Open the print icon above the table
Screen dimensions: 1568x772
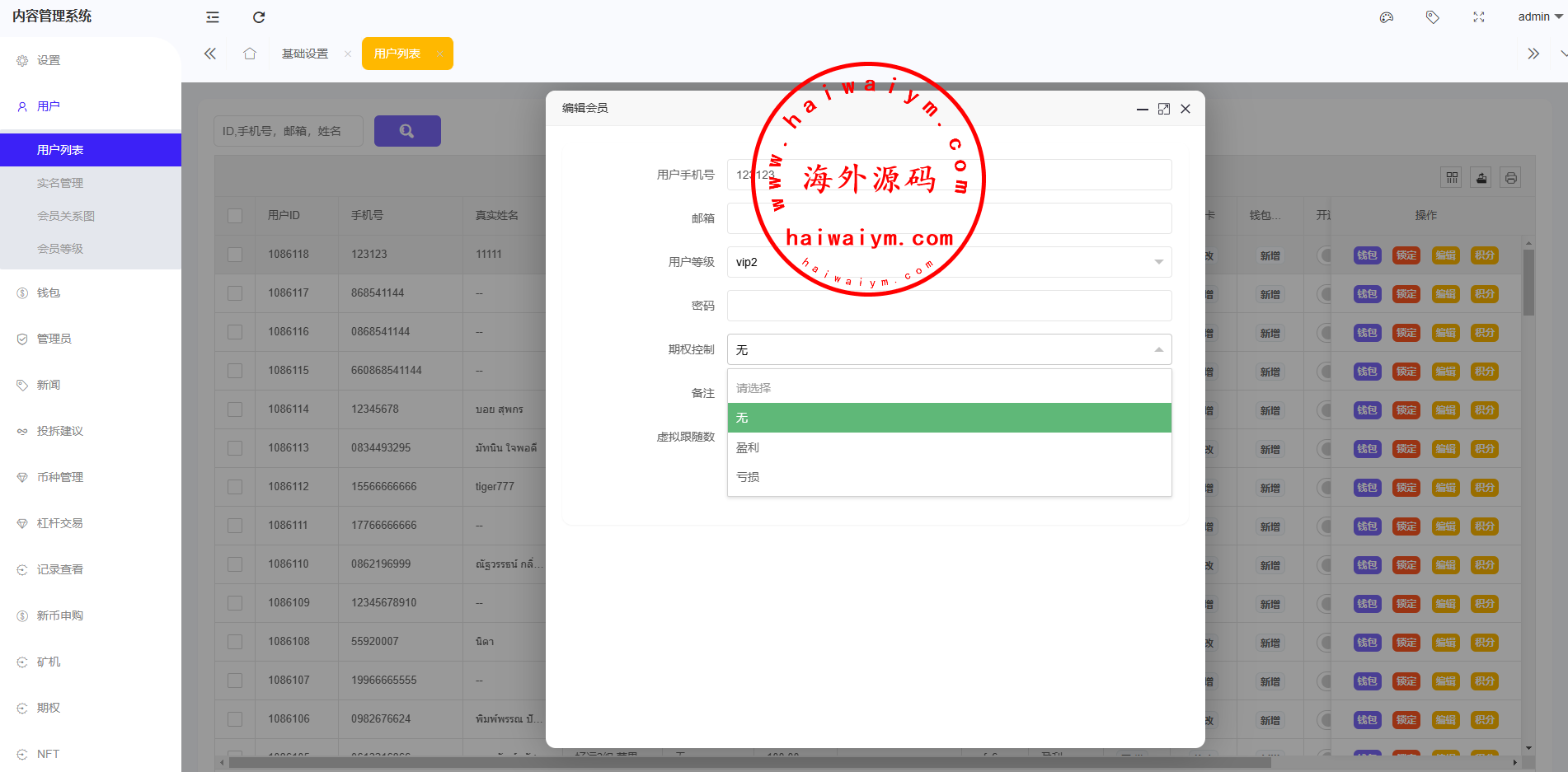tap(1510, 178)
